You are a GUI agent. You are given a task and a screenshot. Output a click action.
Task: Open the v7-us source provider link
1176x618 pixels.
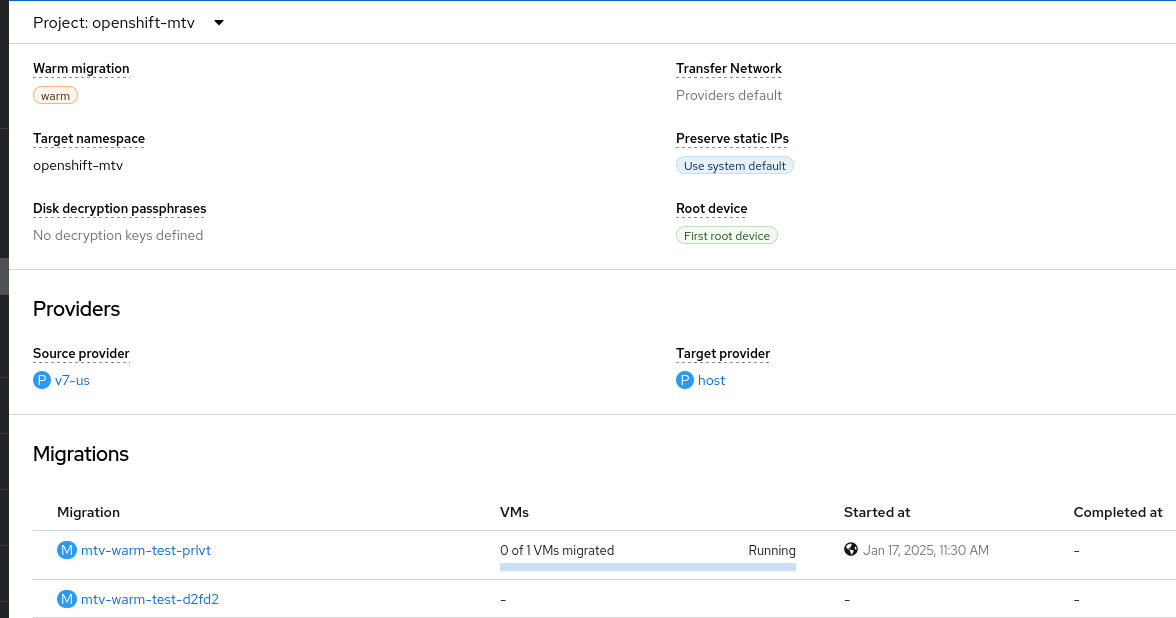coord(72,380)
